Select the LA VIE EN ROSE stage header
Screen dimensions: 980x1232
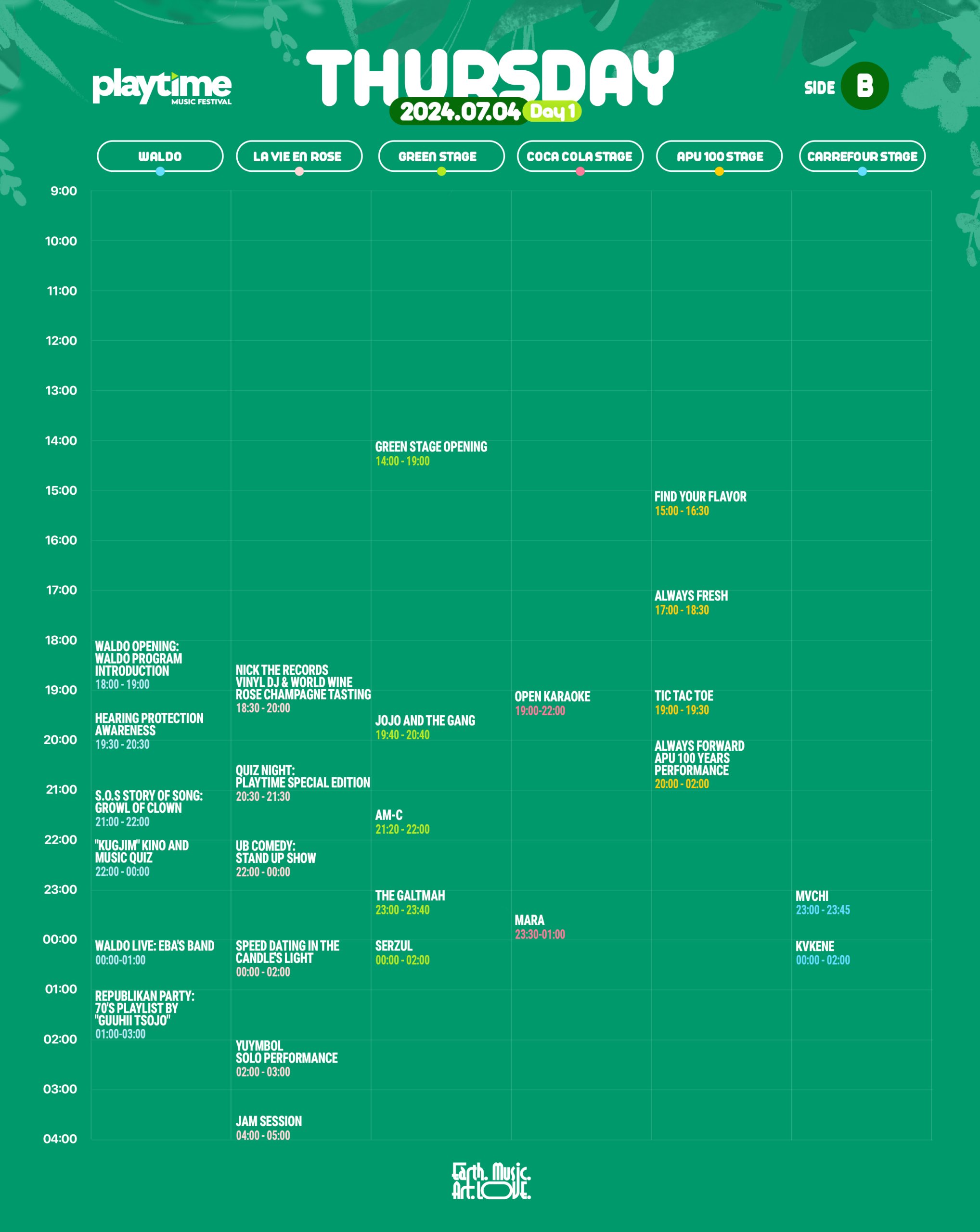point(299,156)
